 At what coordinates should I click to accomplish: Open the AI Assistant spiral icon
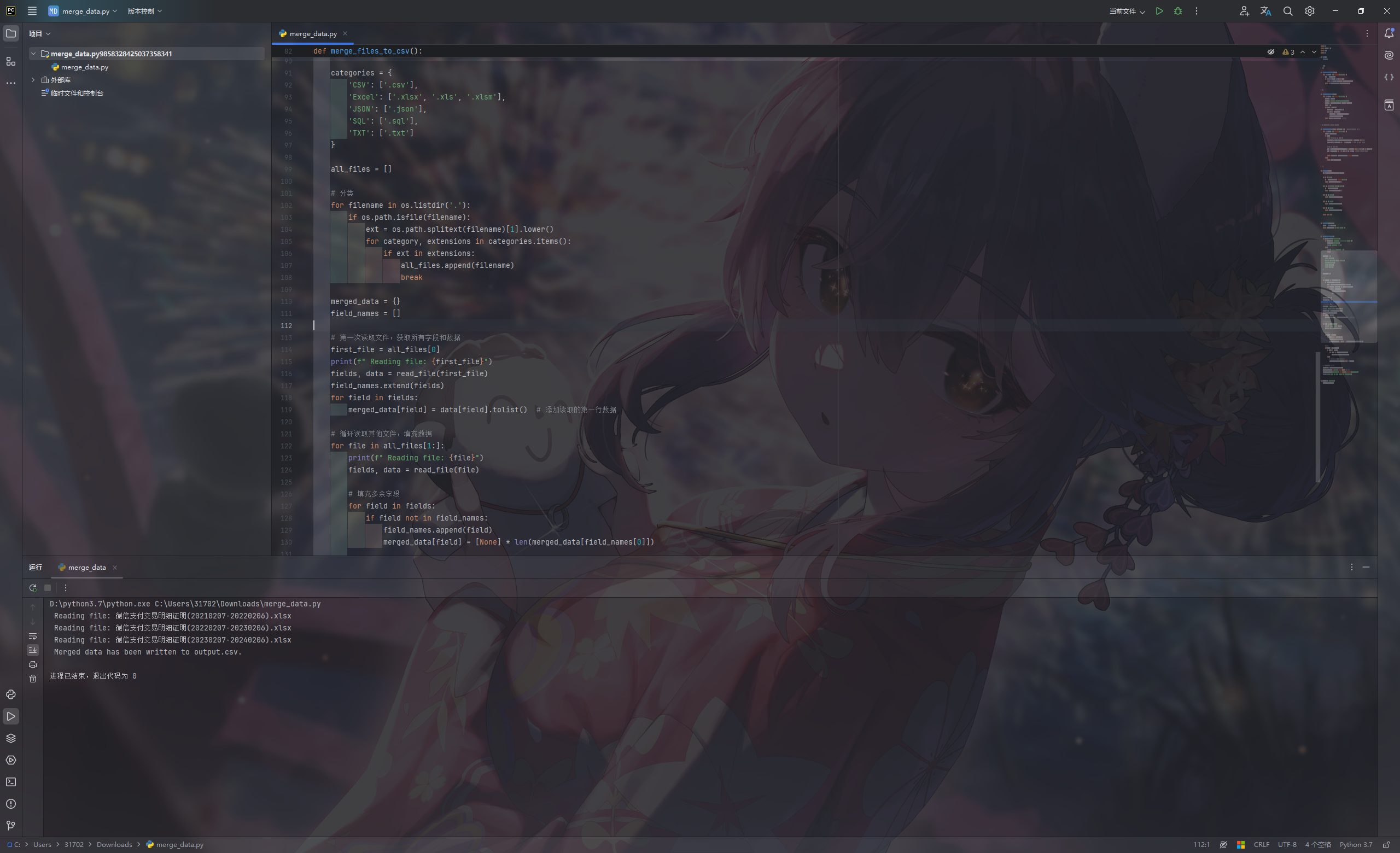[x=1389, y=55]
